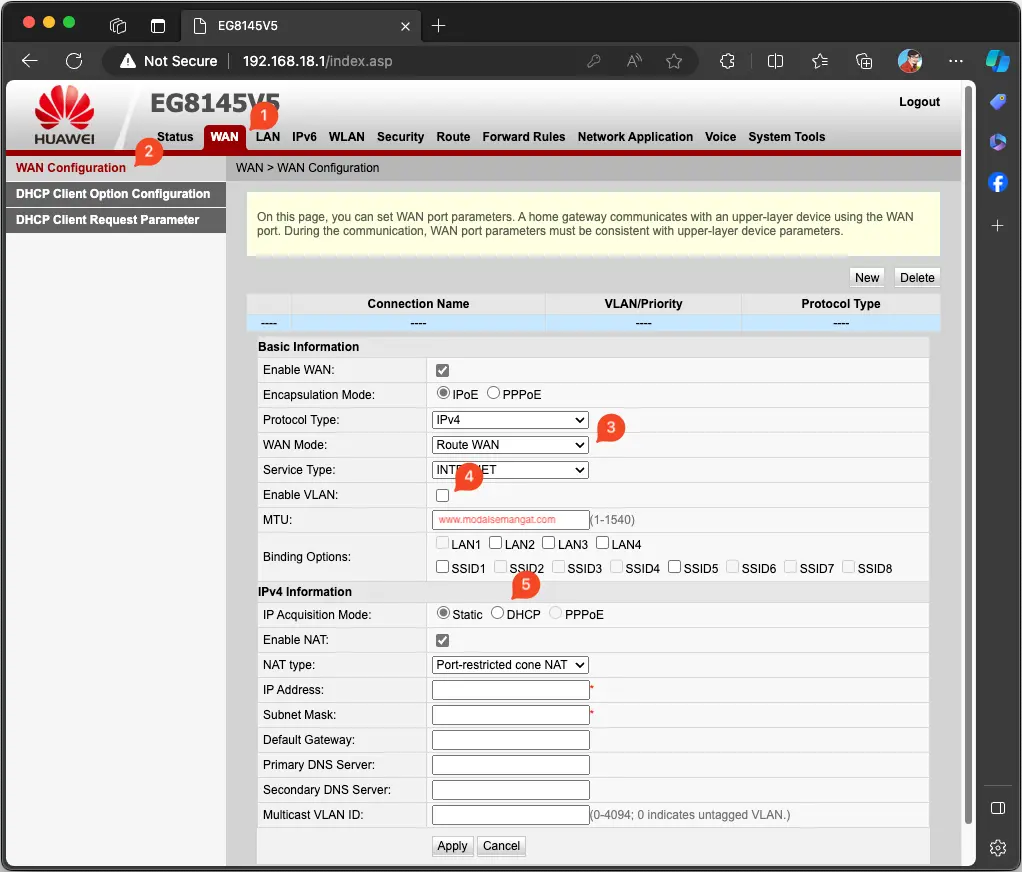
Task: Open the Copilot sidebar icon
Action: click(x=997, y=61)
